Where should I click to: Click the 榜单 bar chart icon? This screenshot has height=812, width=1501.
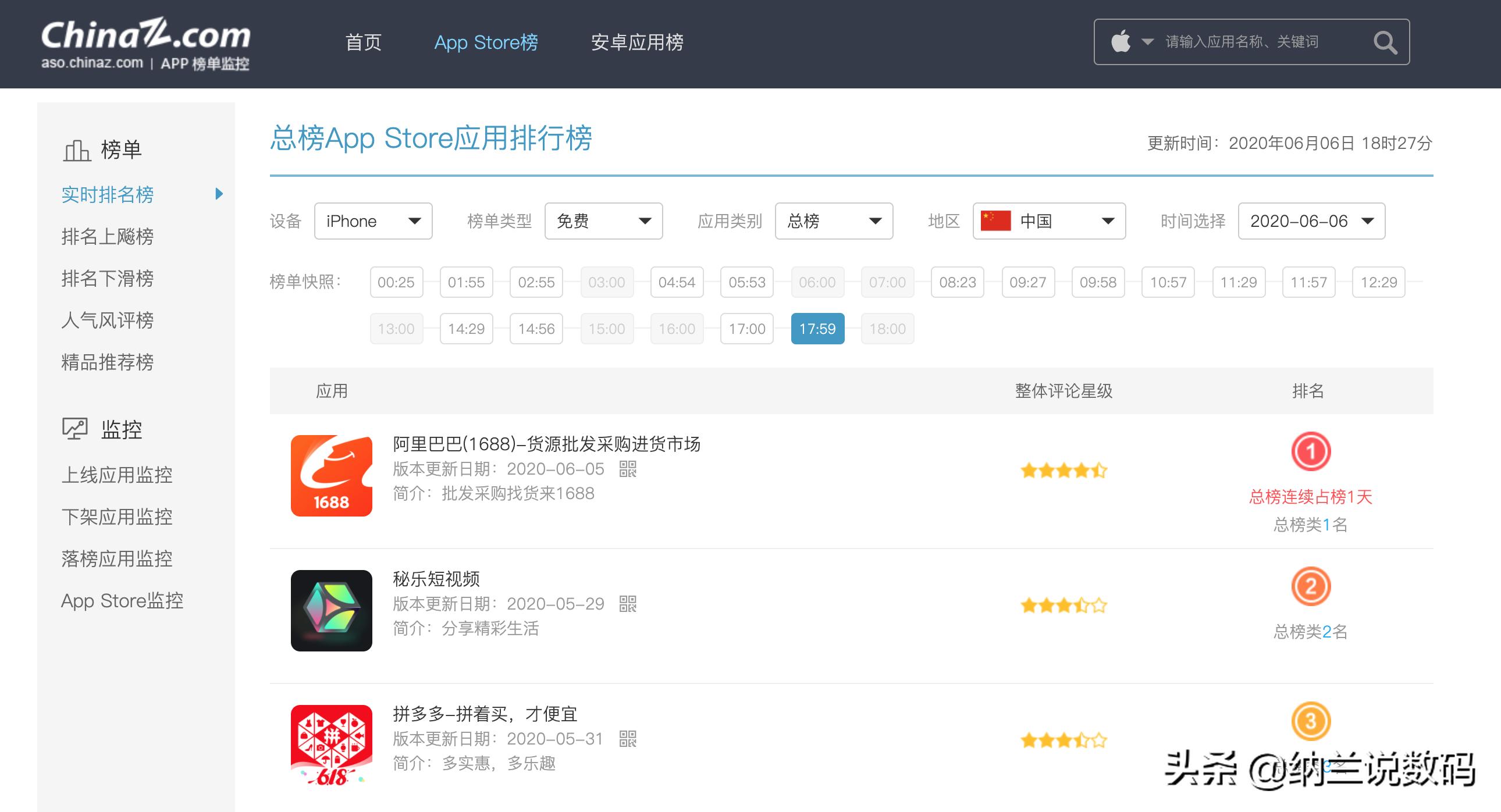pos(76,150)
